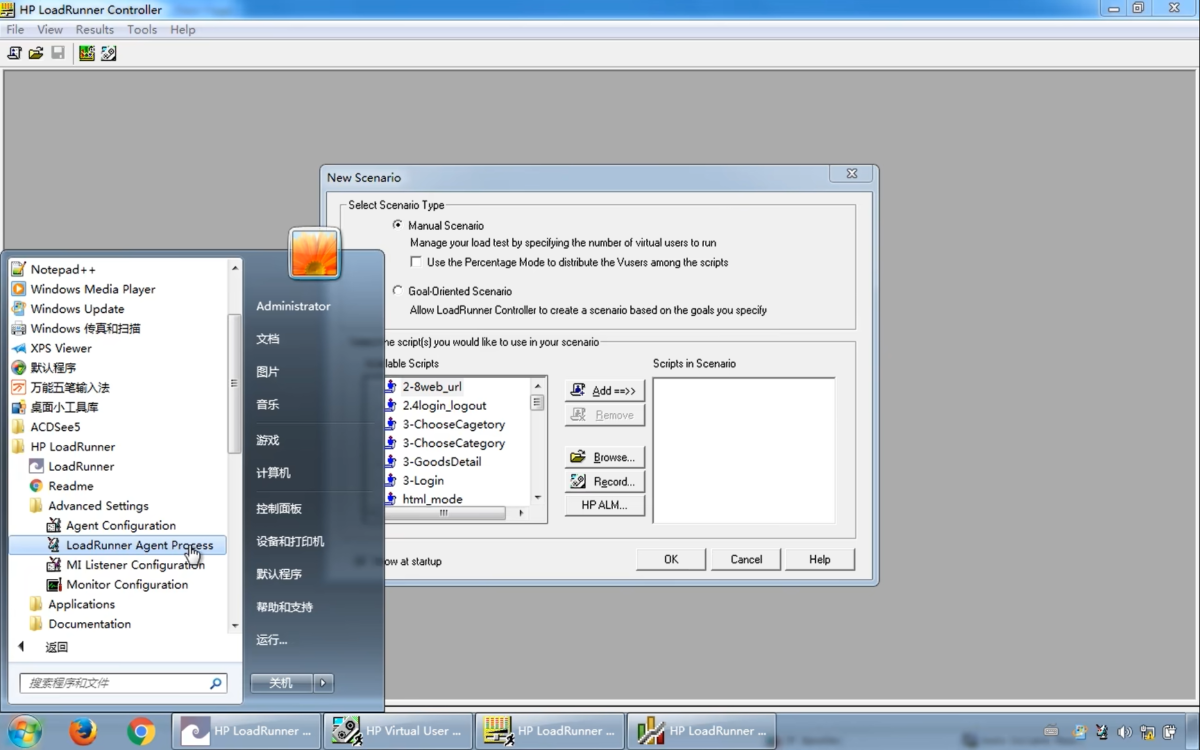Click the Available Scripts horizontal scrollbar right arrow
The width and height of the screenshot is (1200, 750).
tap(520, 513)
